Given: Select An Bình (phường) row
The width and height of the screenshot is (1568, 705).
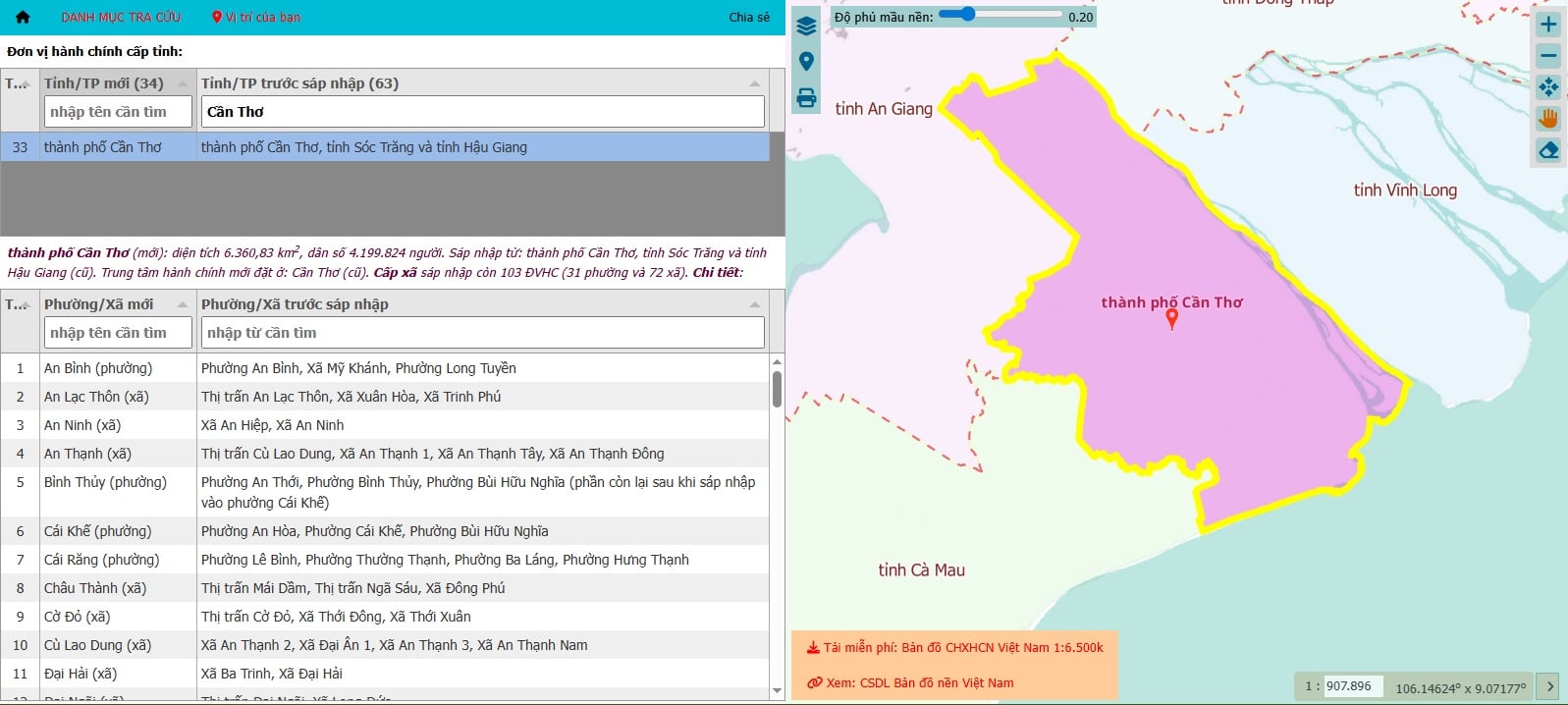Looking at the screenshot, I should [385, 368].
